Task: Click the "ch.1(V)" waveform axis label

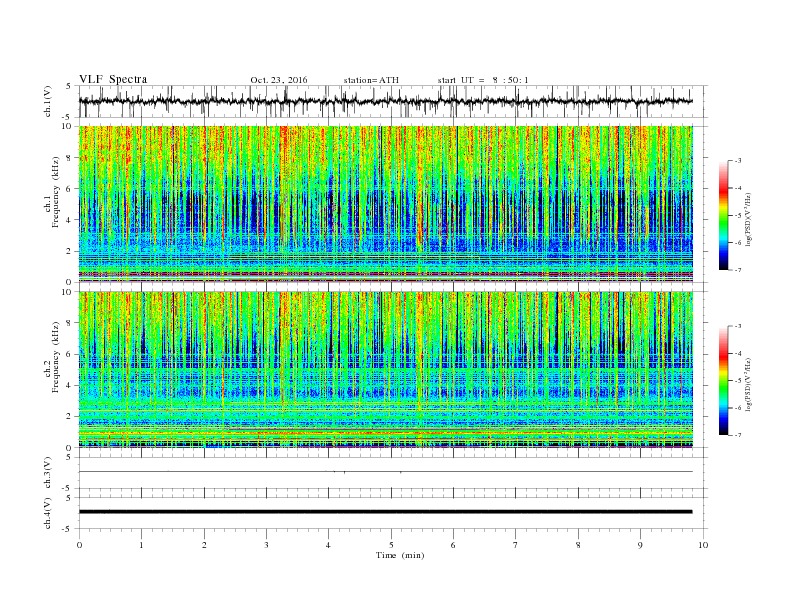Action: (48, 101)
